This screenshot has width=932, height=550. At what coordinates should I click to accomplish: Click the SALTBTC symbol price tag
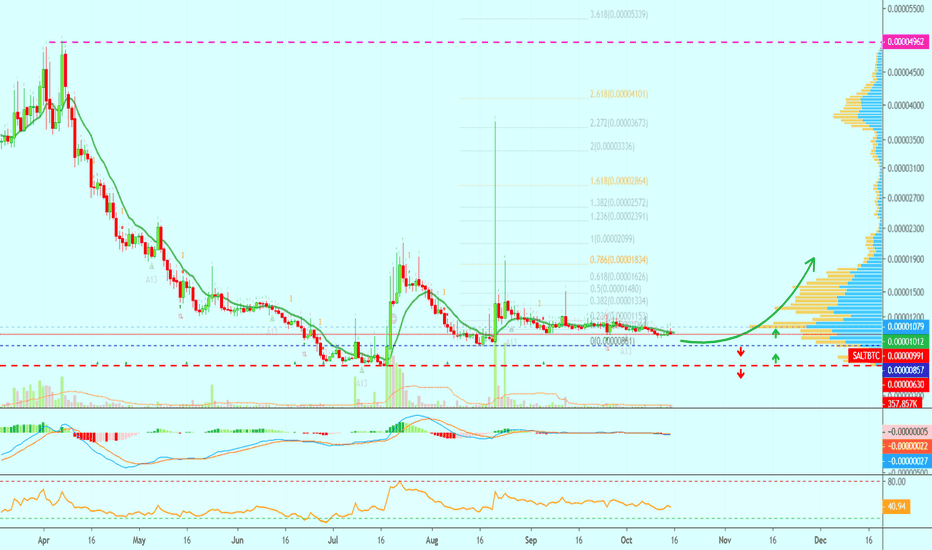(x=865, y=356)
